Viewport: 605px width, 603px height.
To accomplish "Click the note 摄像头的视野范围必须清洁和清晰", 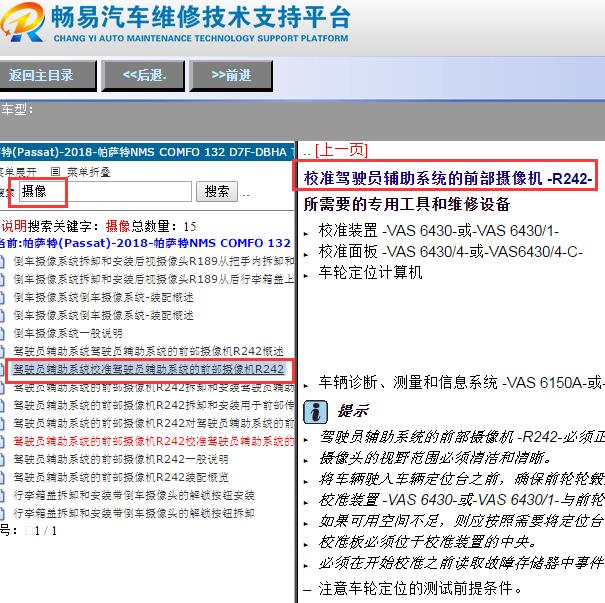I will (x=435, y=458).
